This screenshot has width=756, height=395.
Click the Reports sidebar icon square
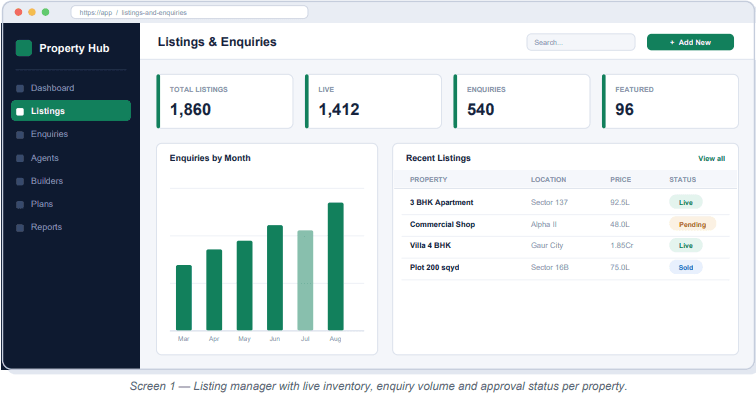[20, 228]
